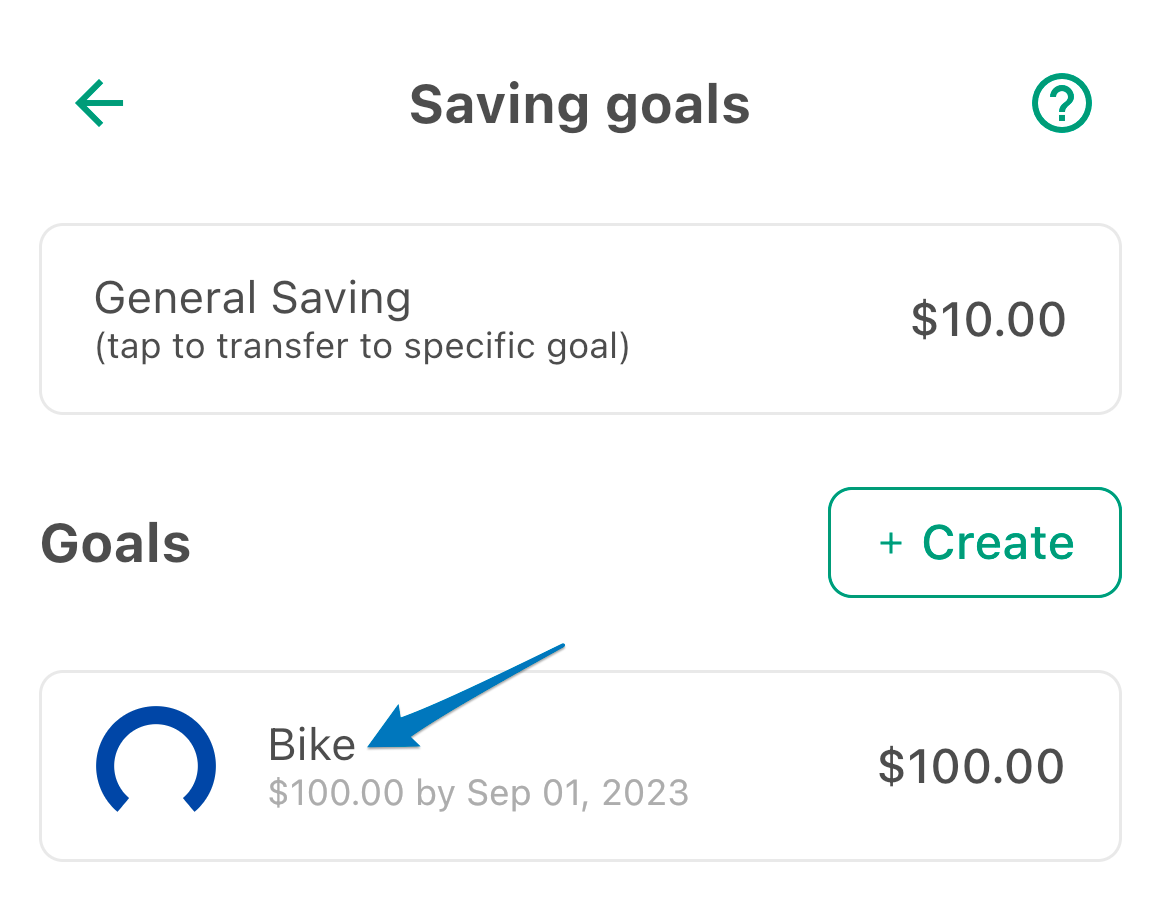Tap the Bike goal deadline Sep 01, 2023
The height and width of the screenshot is (902, 1164).
click(x=578, y=793)
